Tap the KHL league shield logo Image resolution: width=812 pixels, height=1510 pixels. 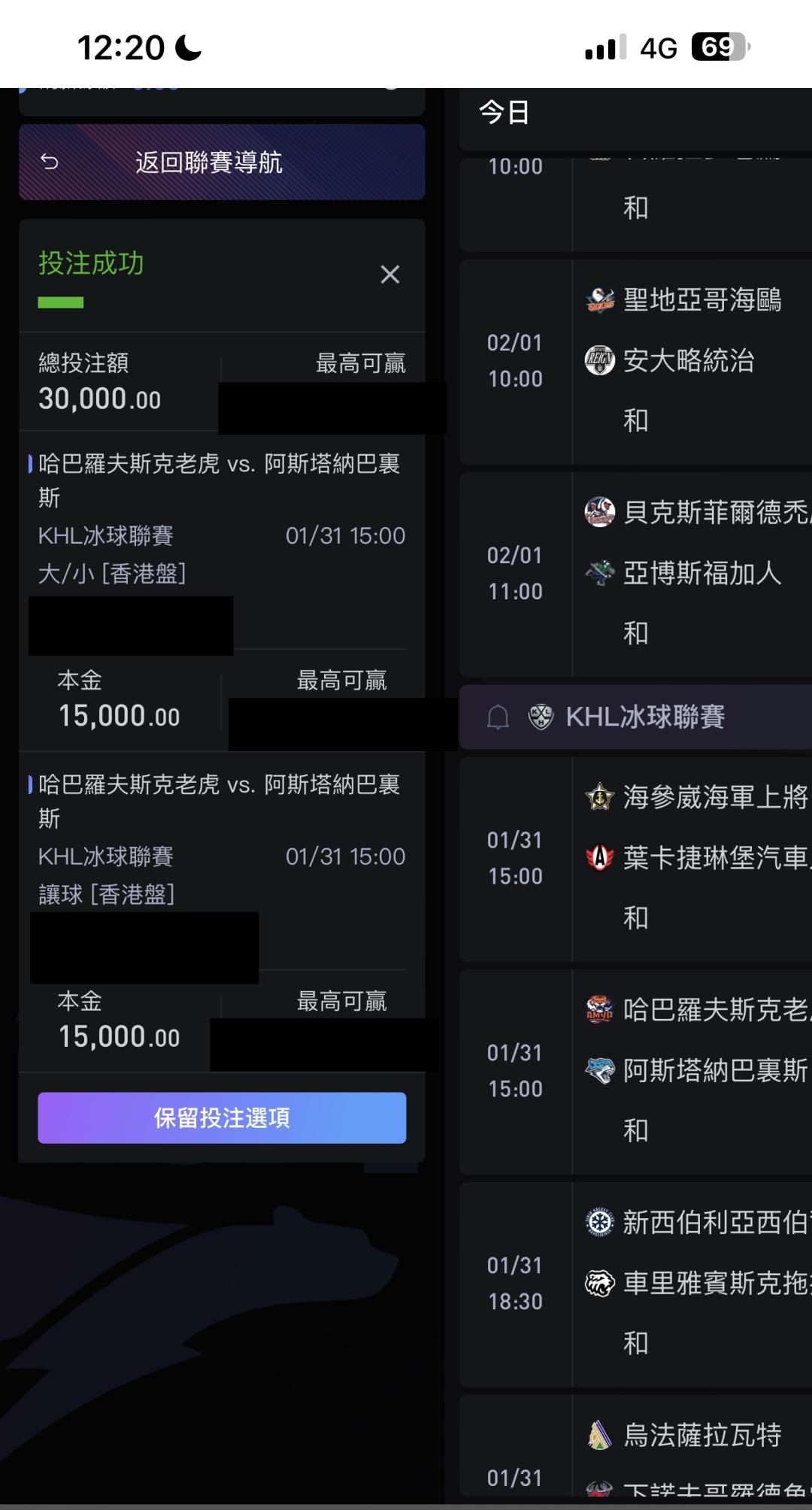pyautogui.click(x=541, y=717)
